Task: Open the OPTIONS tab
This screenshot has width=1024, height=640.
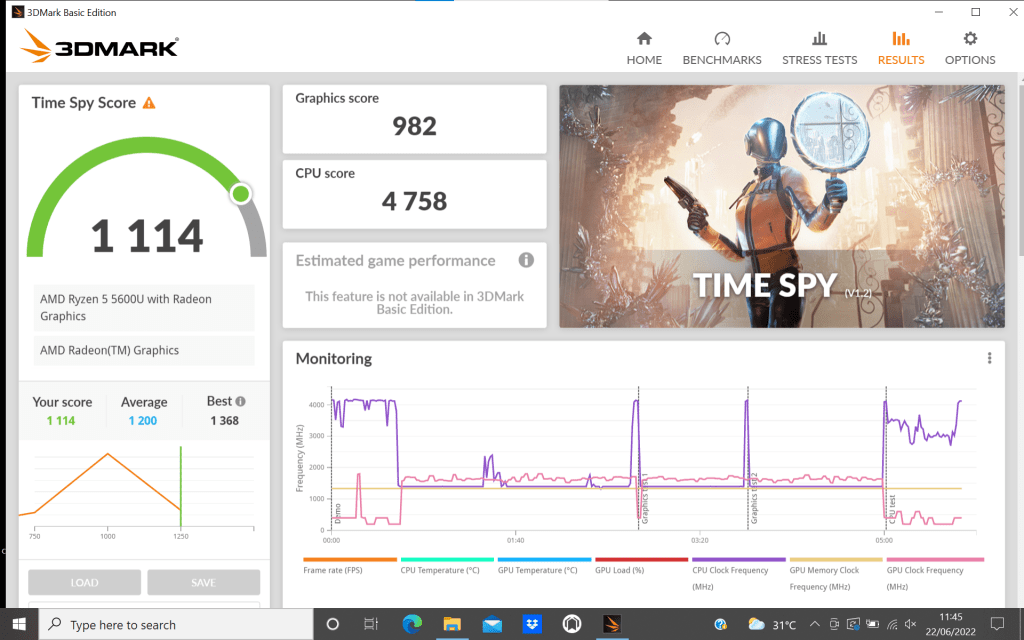Action: [970, 49]
